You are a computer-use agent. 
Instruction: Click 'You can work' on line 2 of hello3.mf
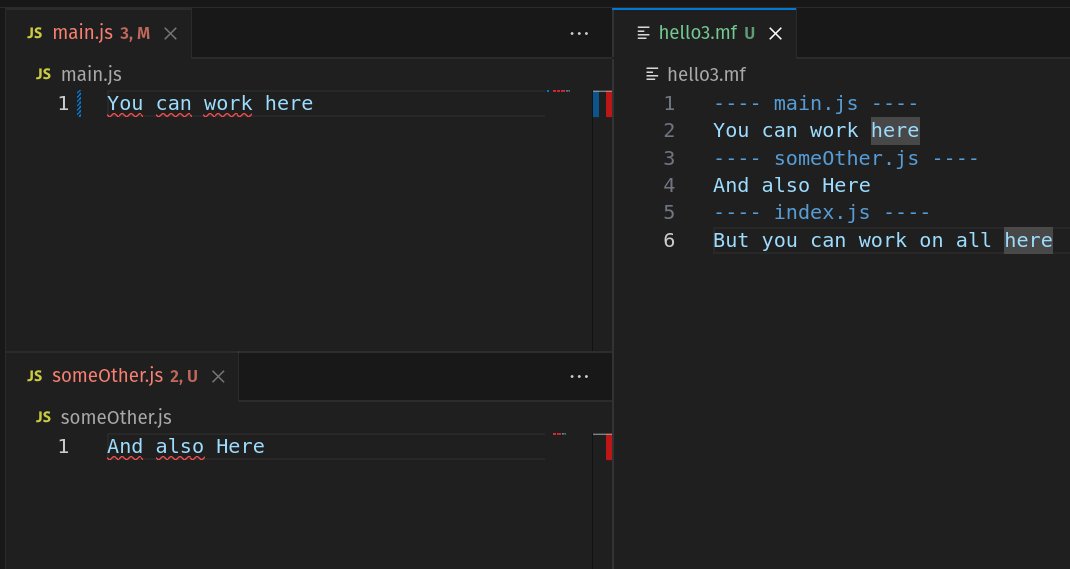click(785, 131)
